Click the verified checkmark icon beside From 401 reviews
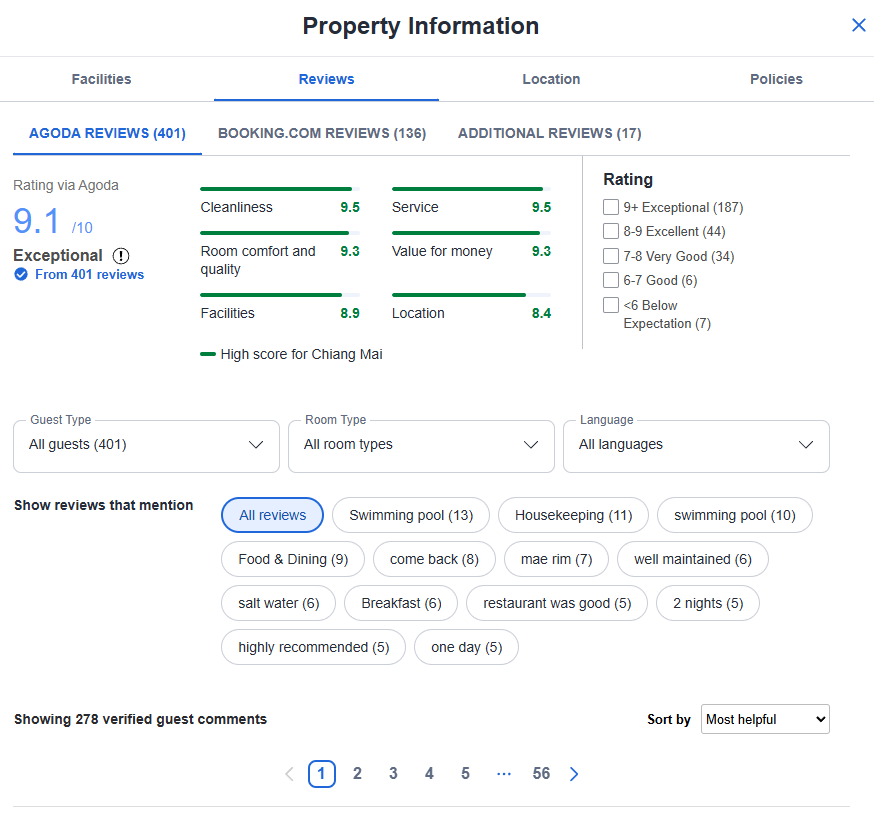Image resolution: width=874 pixels, height=814 pixels. [21, 275]
